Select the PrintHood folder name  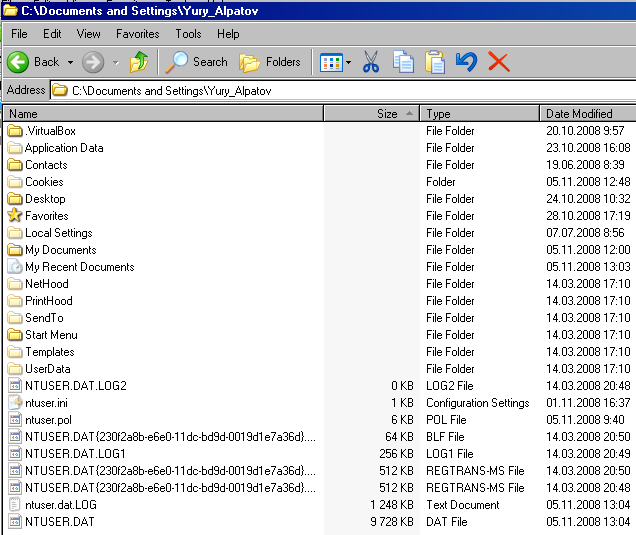(49, 301)
